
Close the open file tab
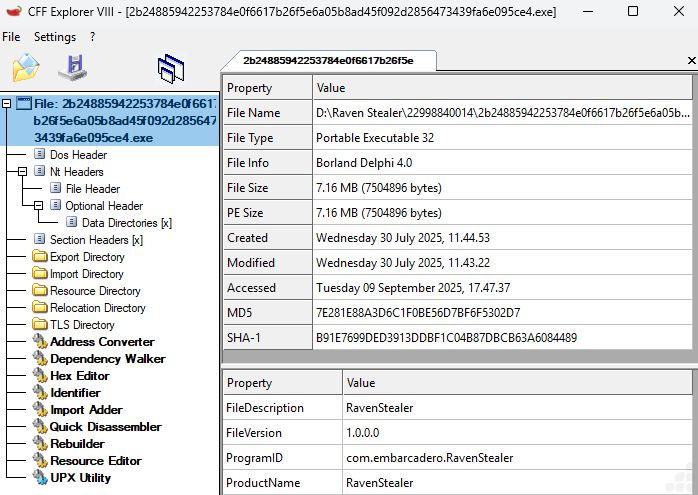[691, 61]
